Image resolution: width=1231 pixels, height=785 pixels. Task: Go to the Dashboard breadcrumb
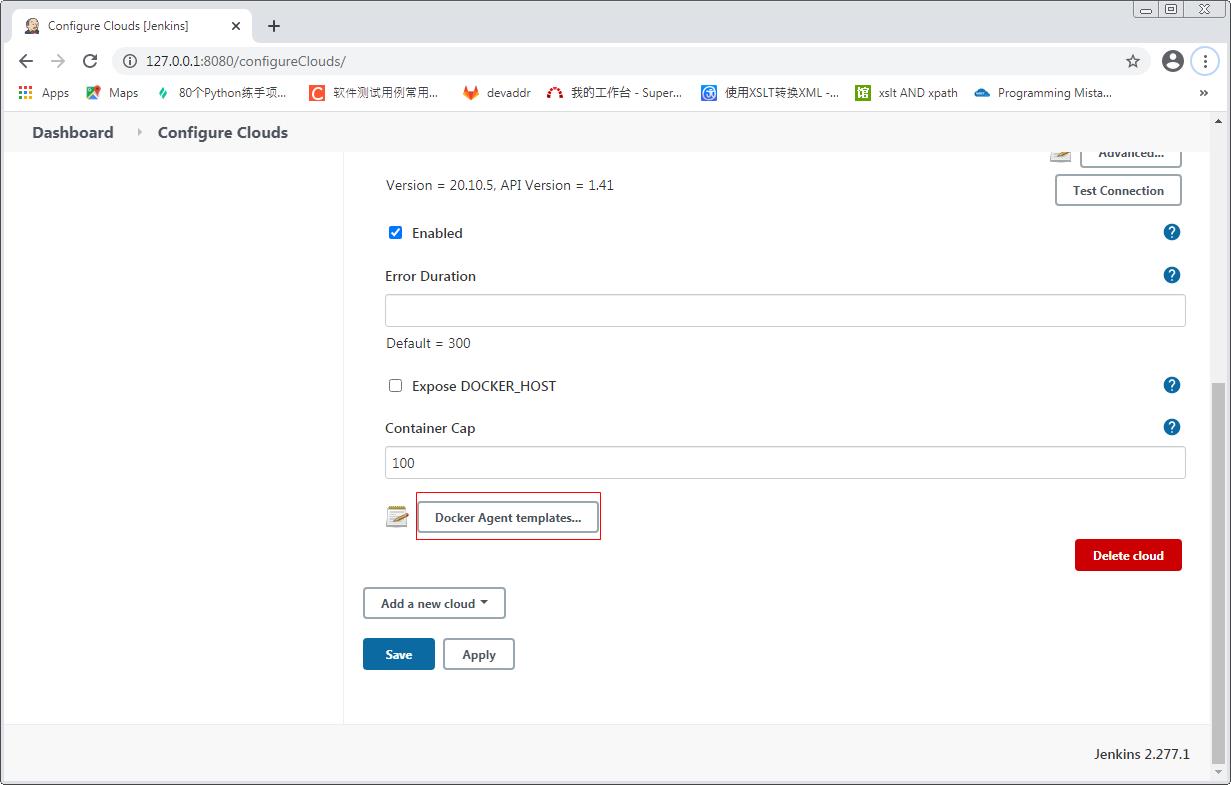coord(73,132)
